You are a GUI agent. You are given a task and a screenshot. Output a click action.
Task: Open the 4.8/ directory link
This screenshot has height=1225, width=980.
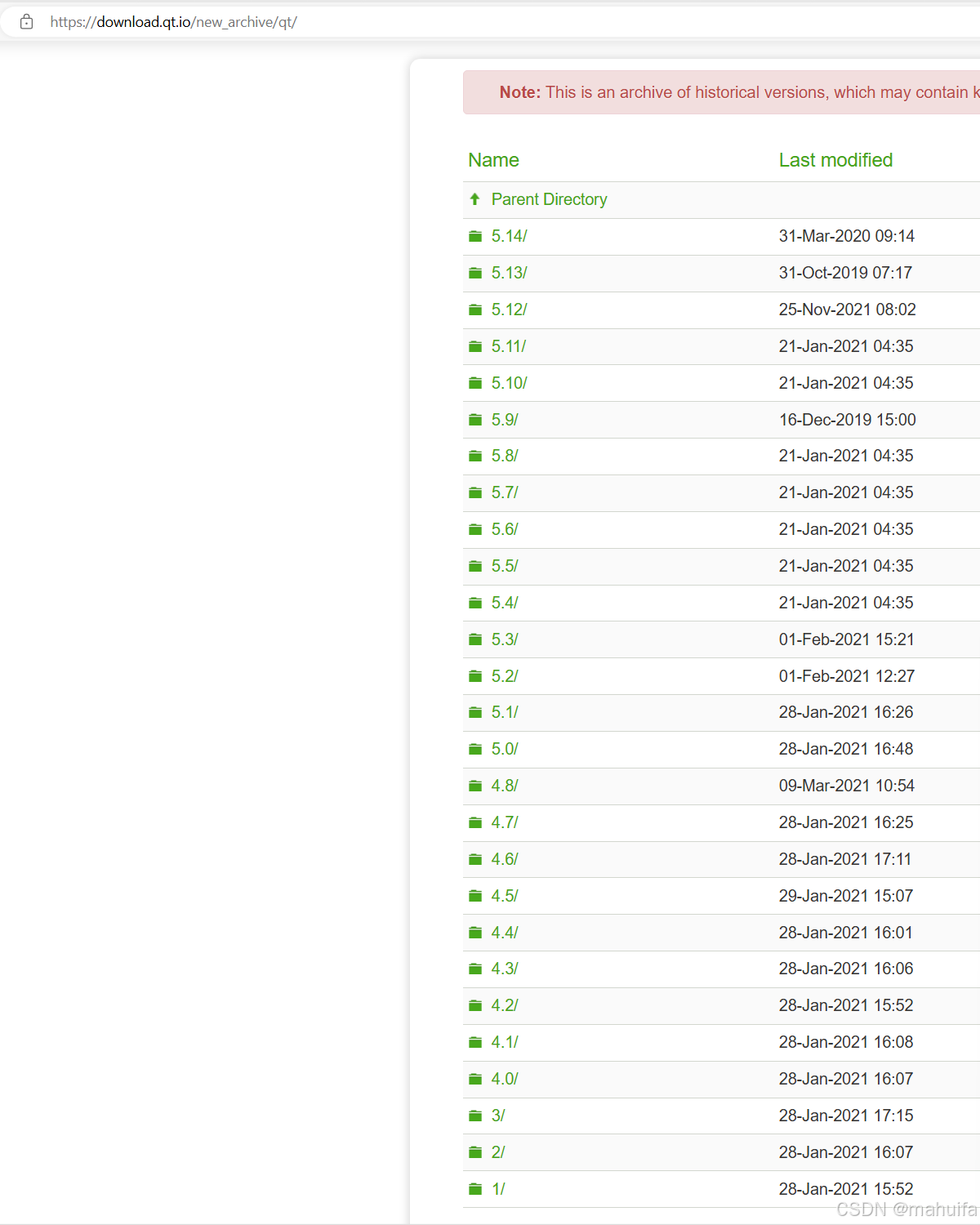click(x=505, y=786)
